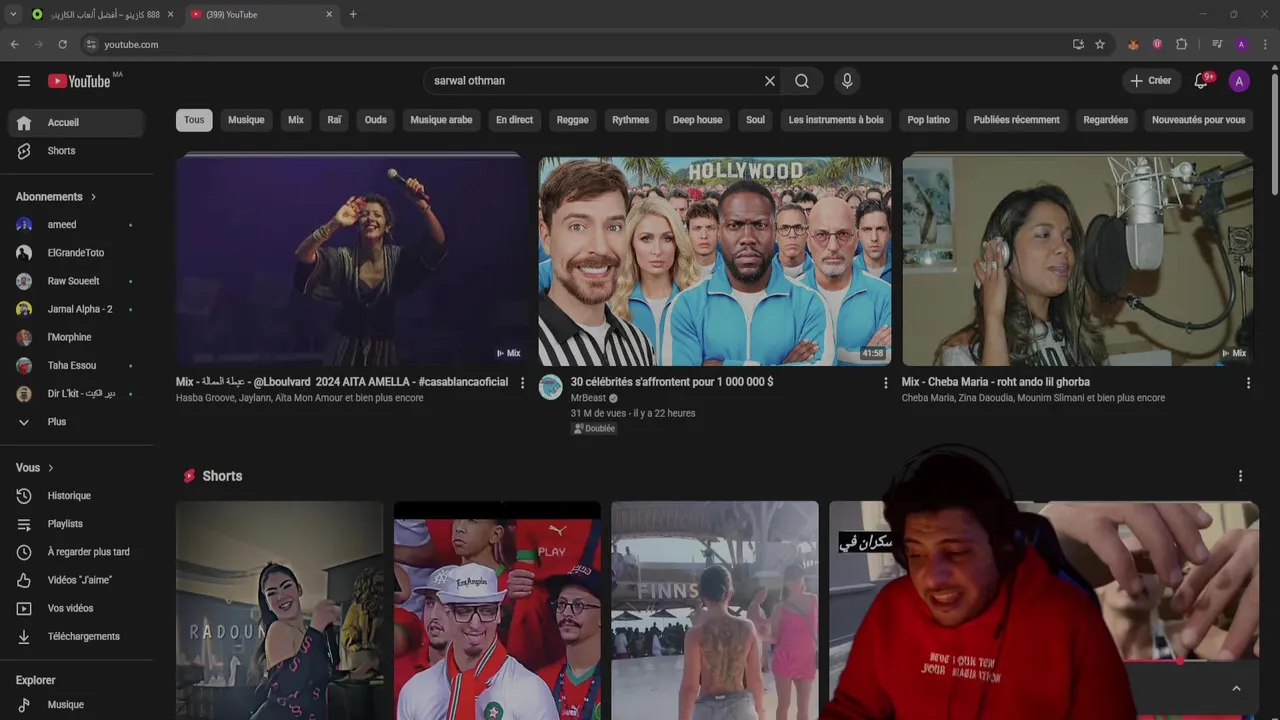Open Playlists in the sidebar
The height and width of the screenshot is (720, 1280).
[x=77, y=524]
